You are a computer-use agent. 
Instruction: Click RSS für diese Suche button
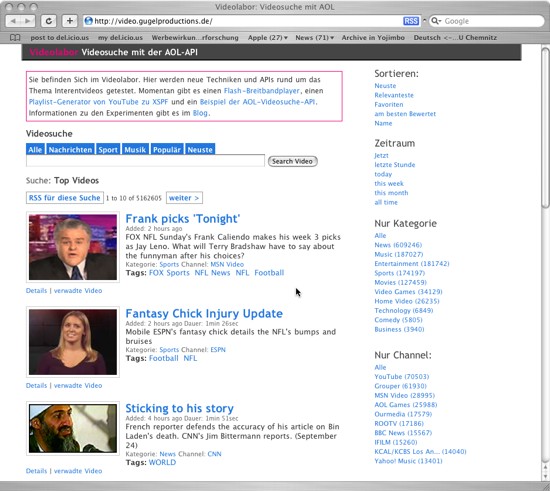[65, 198]
